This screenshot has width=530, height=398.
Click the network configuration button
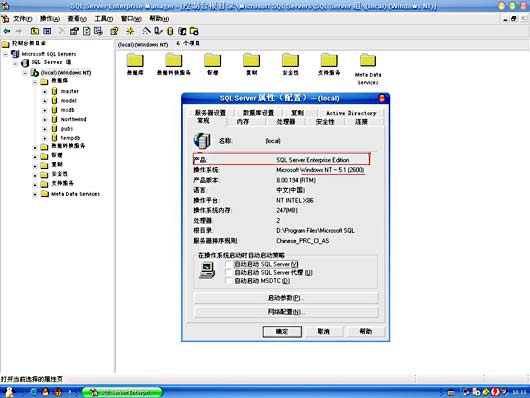(x=286, y=312)
